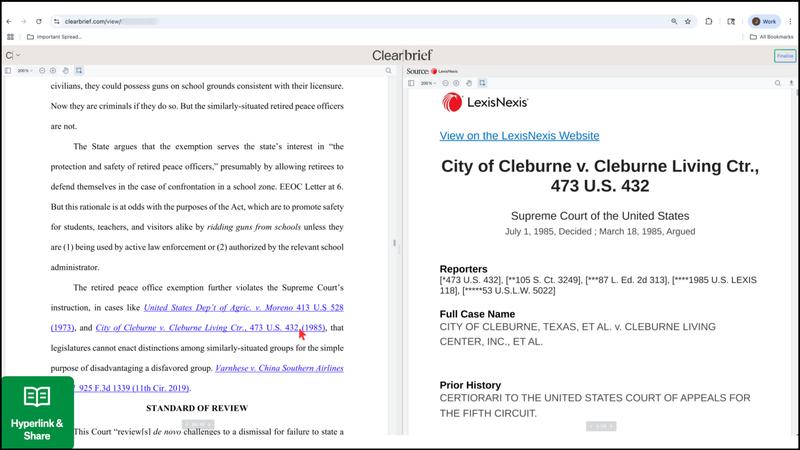Click the STANDARD OF REVIEW heading
This screenshot has height=450, width=800.
pos(197,408)
